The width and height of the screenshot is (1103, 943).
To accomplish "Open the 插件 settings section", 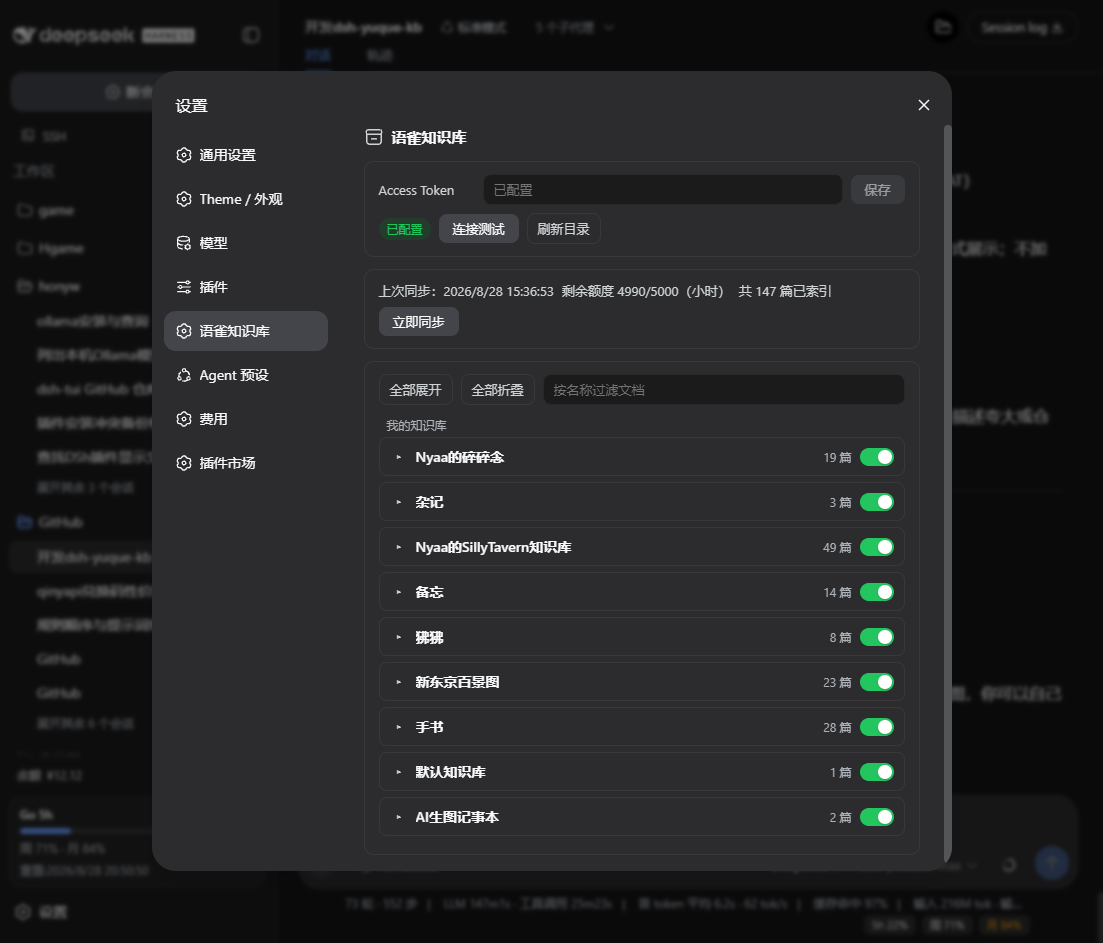I will [x=246, y=287].
